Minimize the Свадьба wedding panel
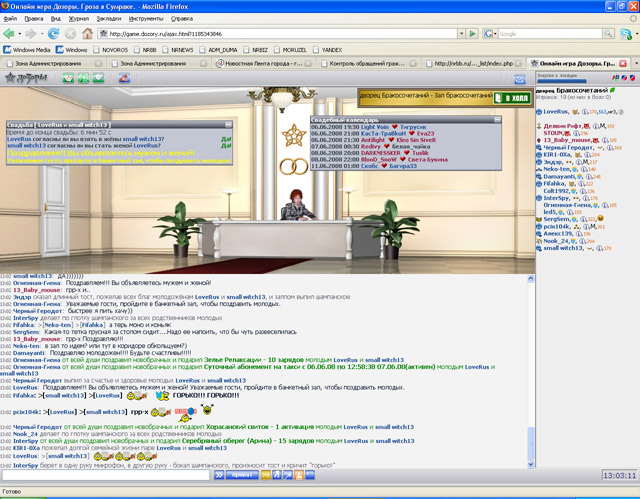This screenshot has width=640, height=499. 229,124
